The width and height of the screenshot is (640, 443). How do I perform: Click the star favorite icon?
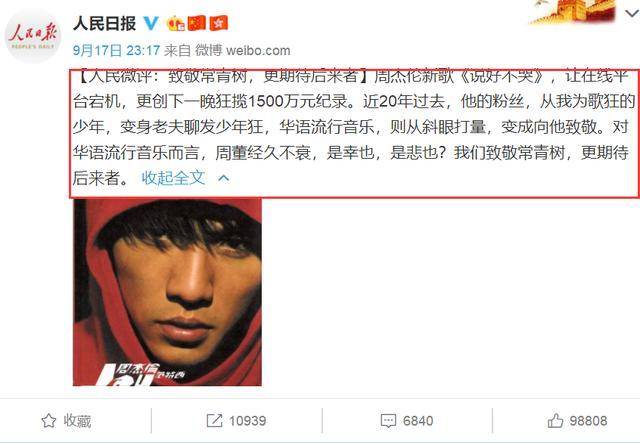pyautogui.click(x=49, y=421)
